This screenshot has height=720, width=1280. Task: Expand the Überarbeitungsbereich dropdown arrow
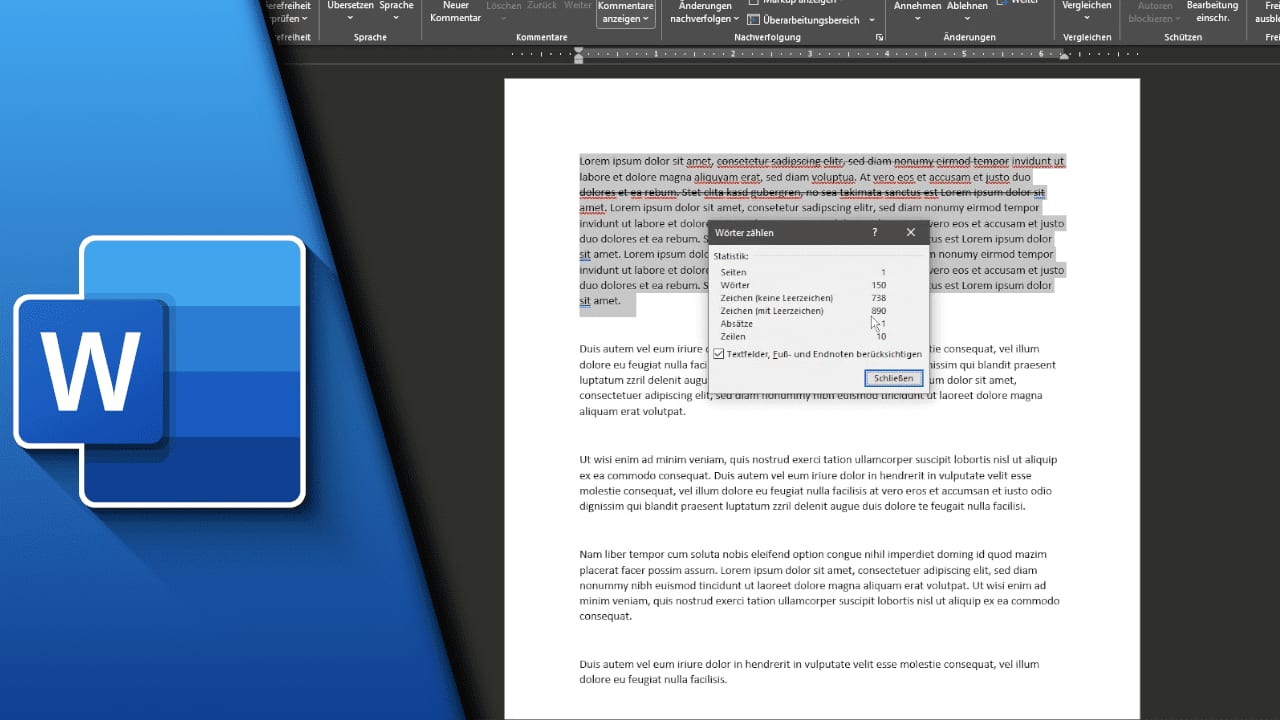(872, 20)
